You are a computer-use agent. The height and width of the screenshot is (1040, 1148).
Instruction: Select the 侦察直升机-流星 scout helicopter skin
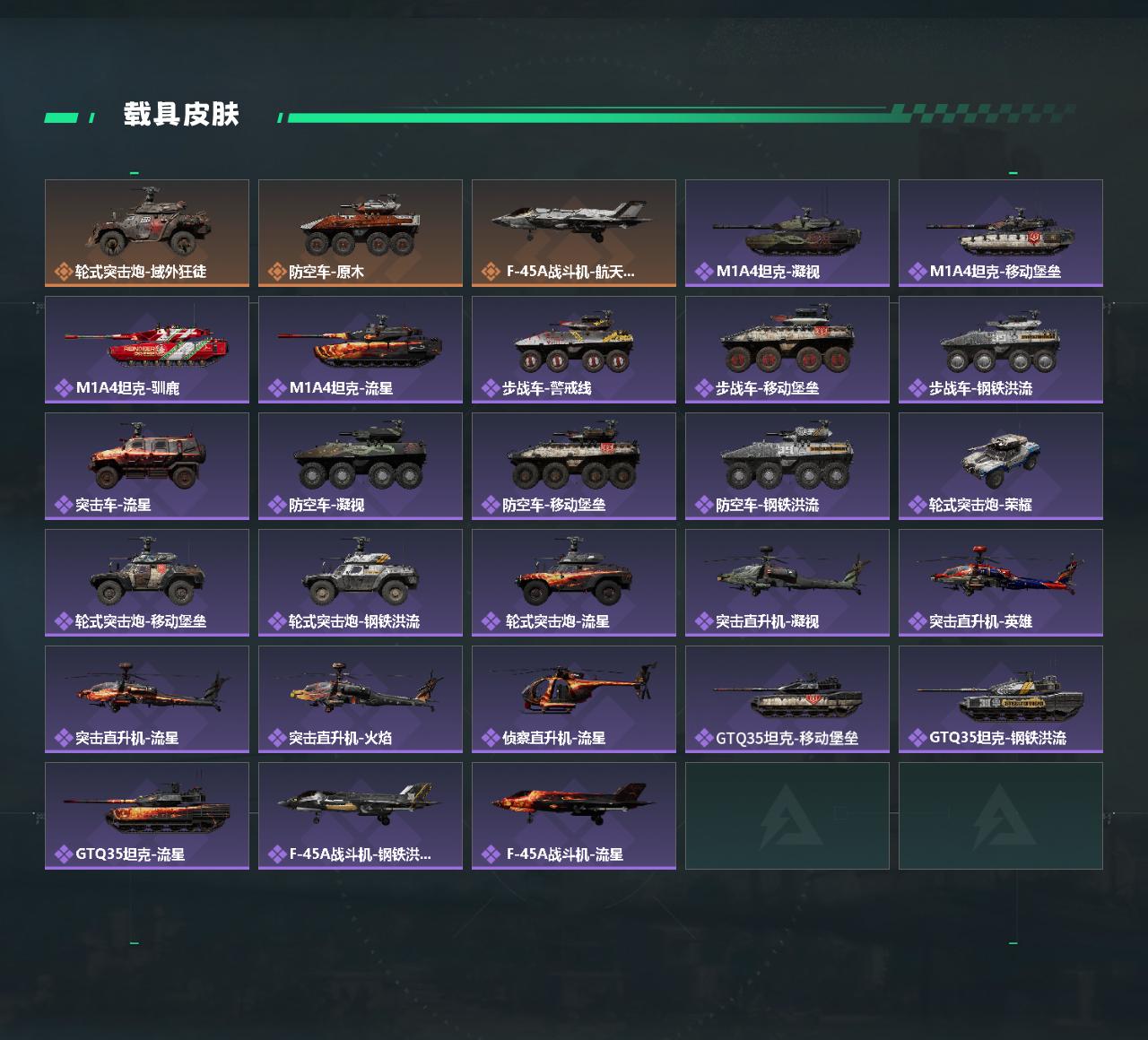tap(574, 699)
